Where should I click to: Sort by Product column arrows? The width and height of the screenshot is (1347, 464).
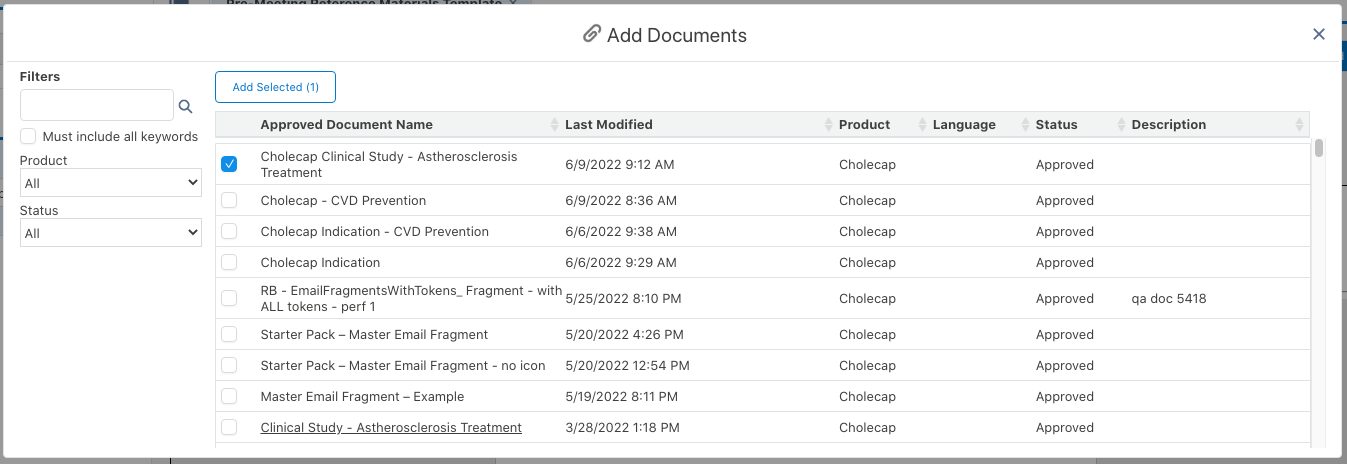click(x=922, y=125)
